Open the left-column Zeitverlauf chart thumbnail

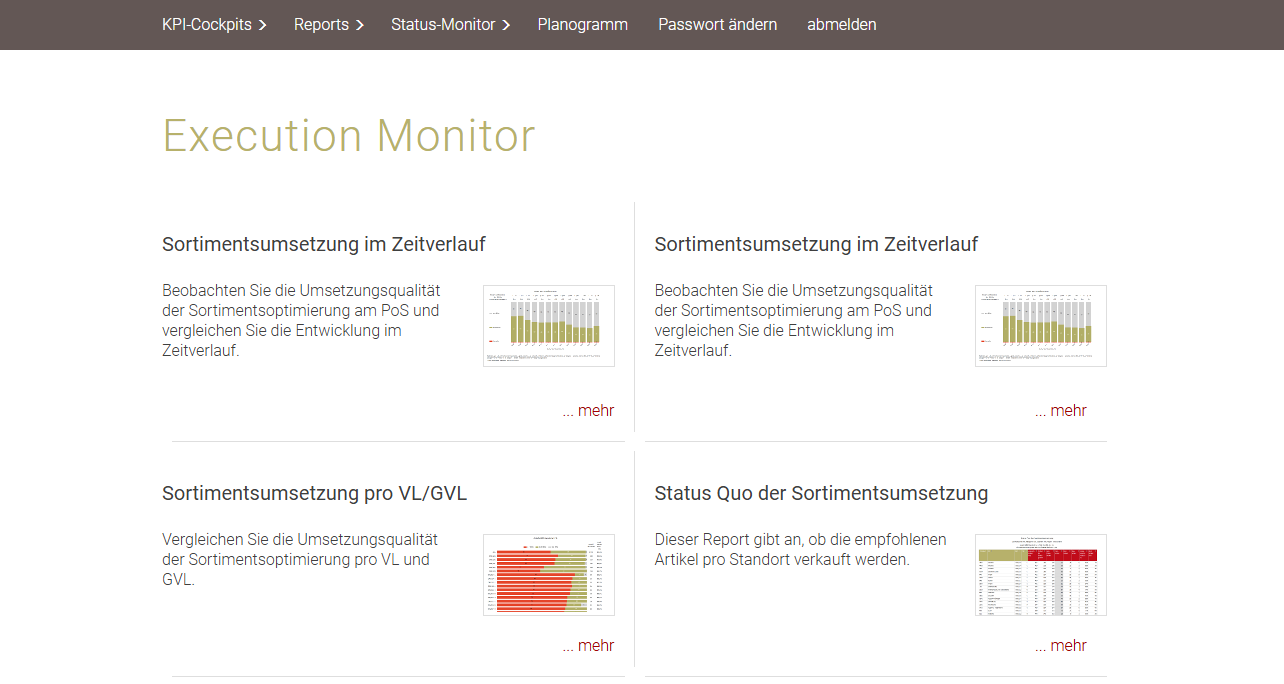(x=548, y=326)
